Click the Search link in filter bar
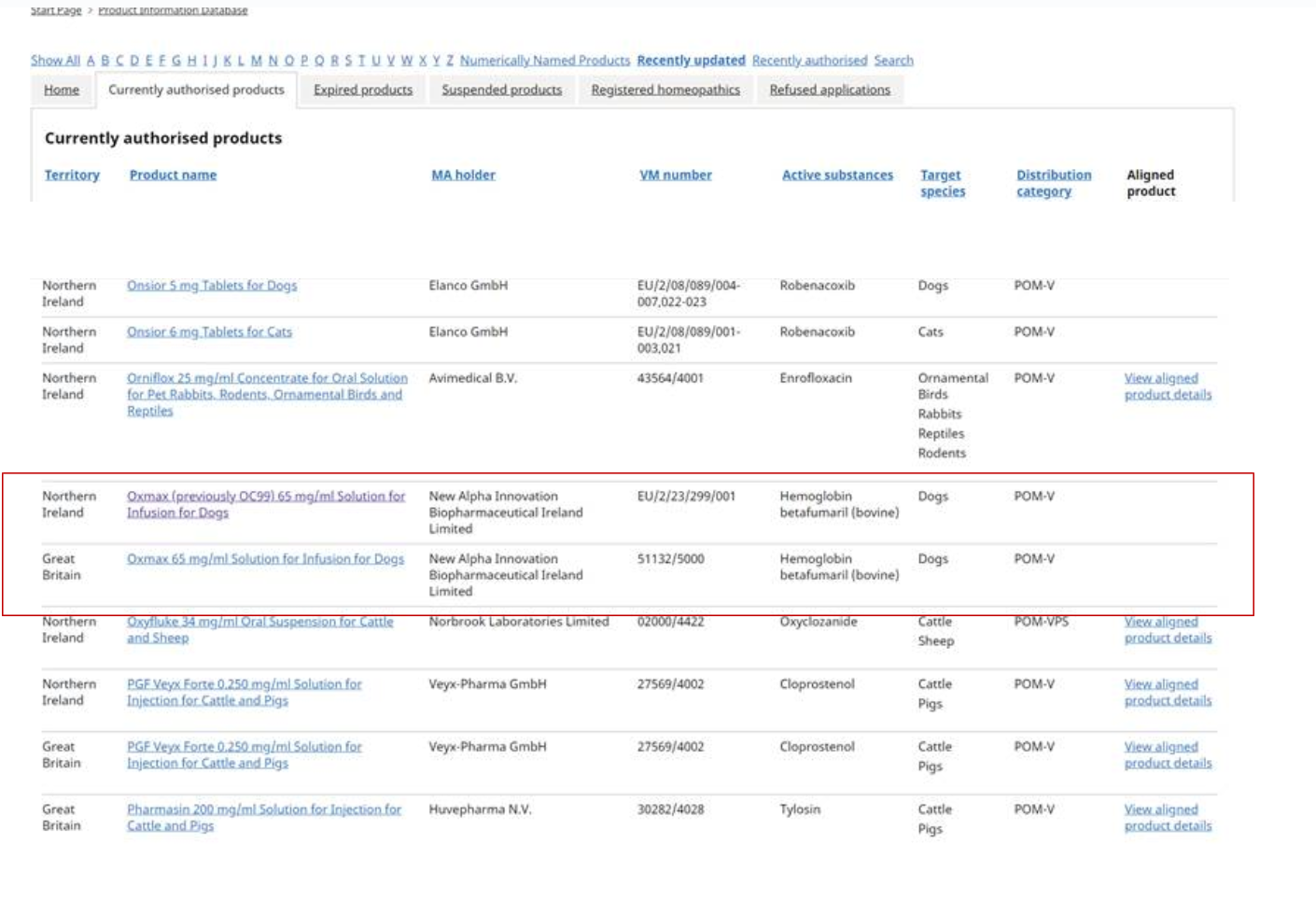This screenshot has width=1316, height=900. click(893, 61)
